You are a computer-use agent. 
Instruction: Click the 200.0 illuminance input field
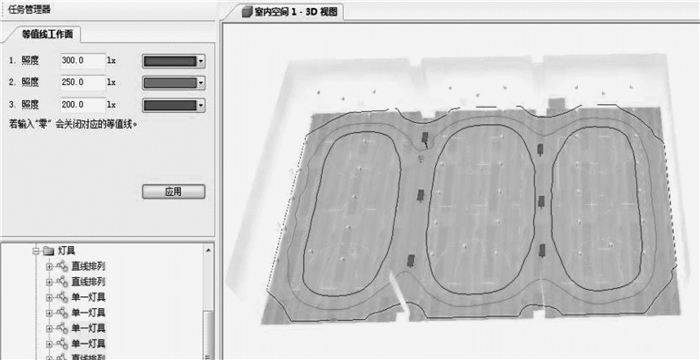pos(83,105)
